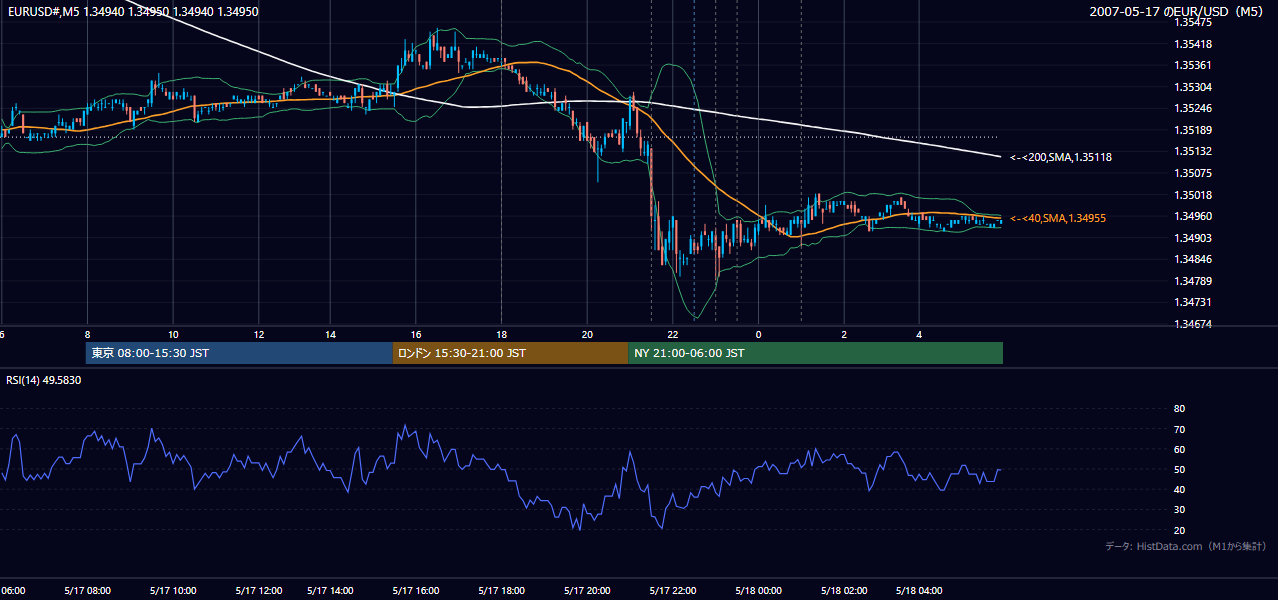Click price axis value 1.34960
The width and height of the screenshot is (1278, 600).
click(1192, 216)
